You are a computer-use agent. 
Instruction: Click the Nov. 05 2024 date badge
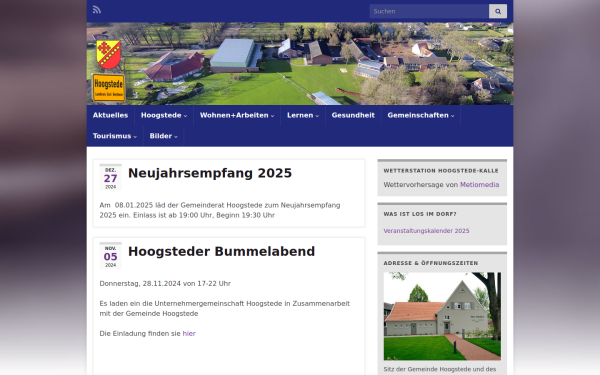tap(111, 256)
